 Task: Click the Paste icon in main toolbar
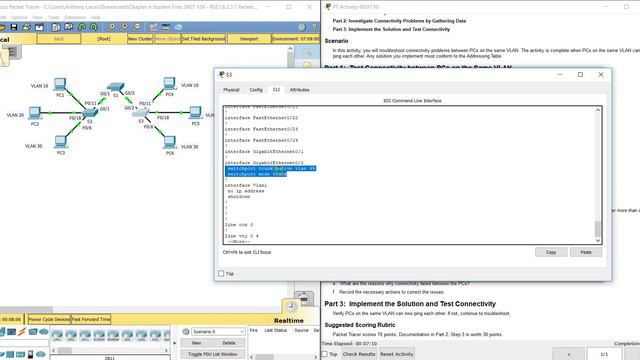[69, 27]
